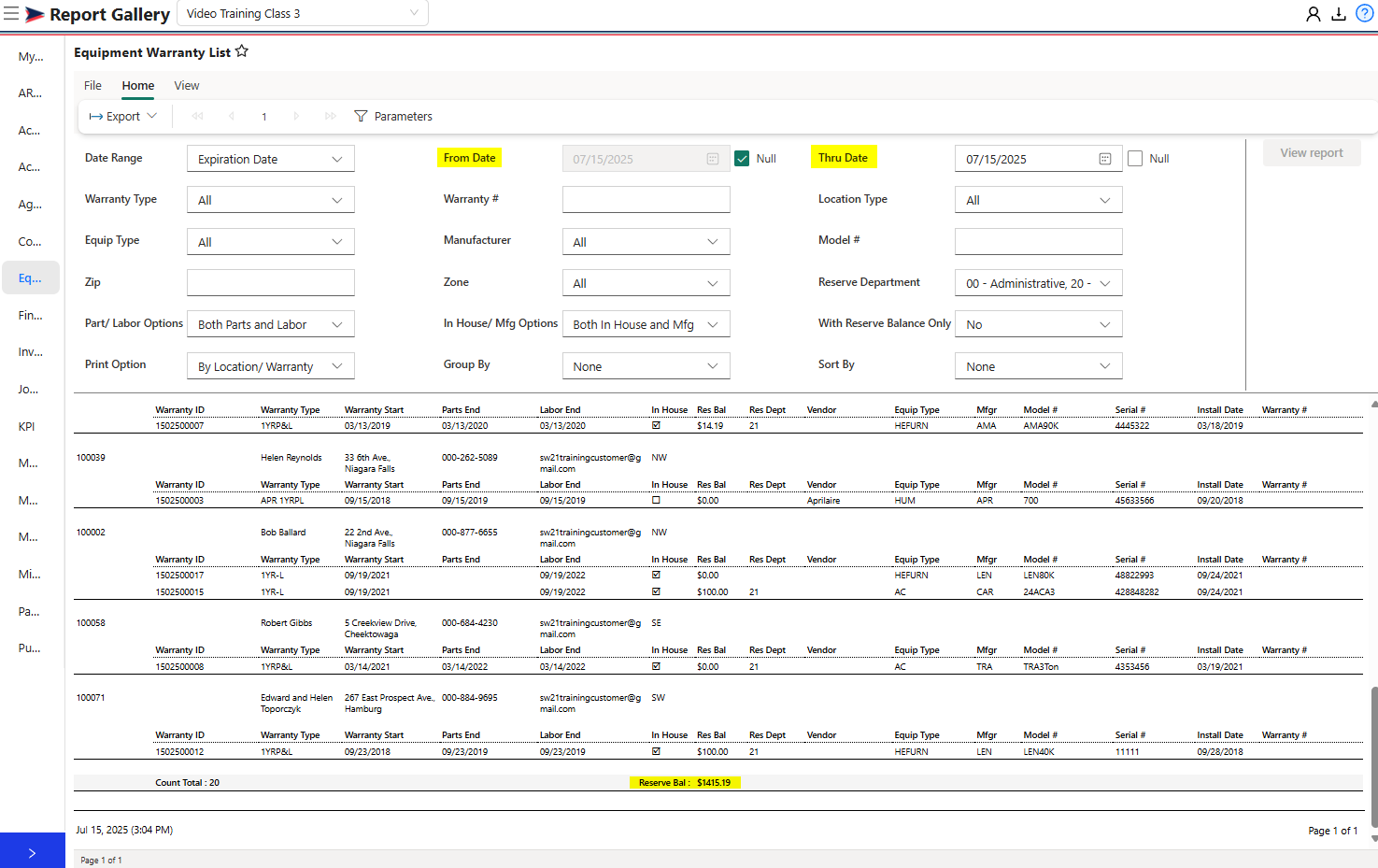This screenshot has height=868, width=1378.
Task: Click customer name Helen Reynolds
Action: (x=291, y=458)
